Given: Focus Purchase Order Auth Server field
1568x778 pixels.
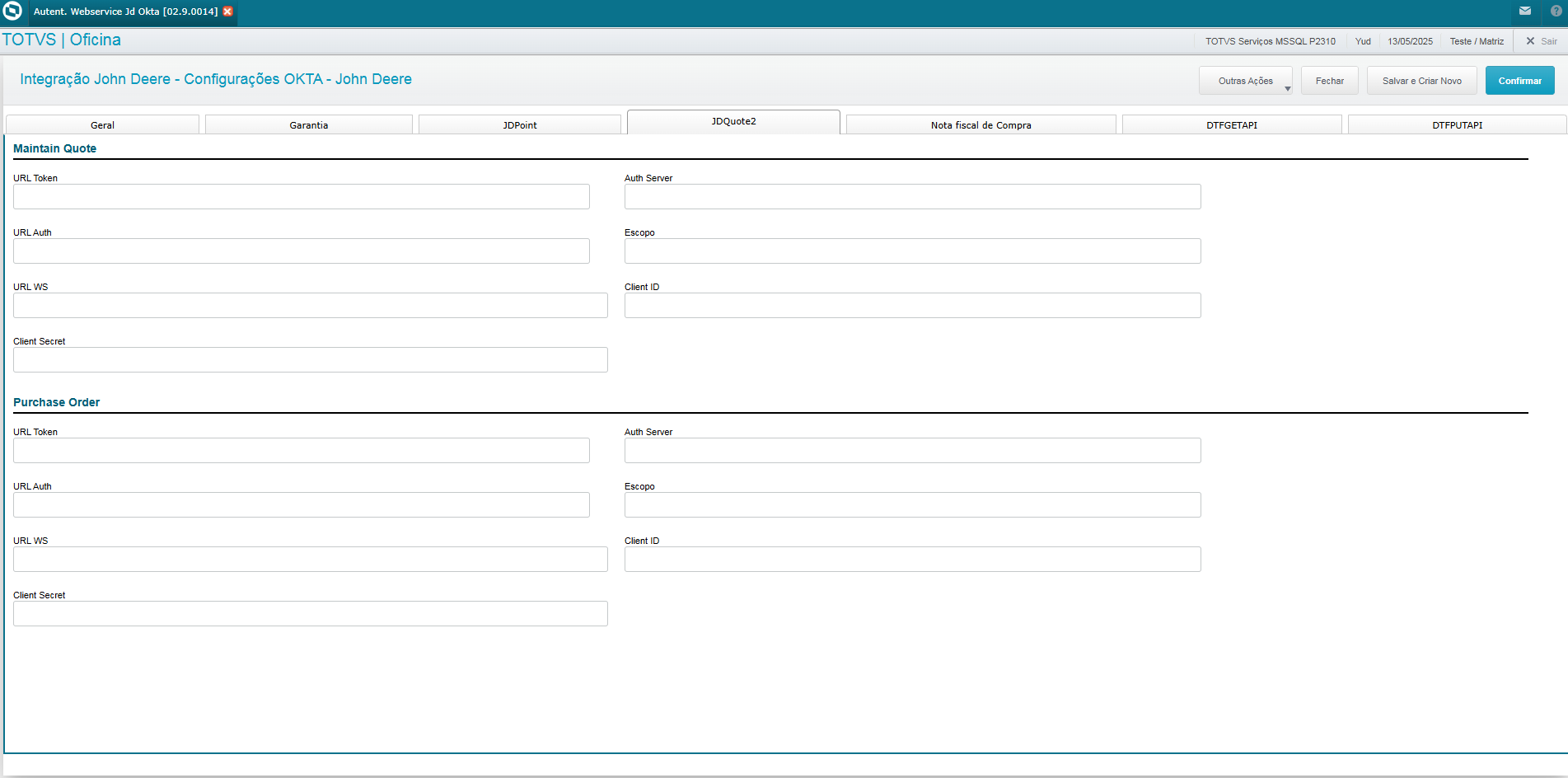Looking at the screenshot, I should coord(913,451).
